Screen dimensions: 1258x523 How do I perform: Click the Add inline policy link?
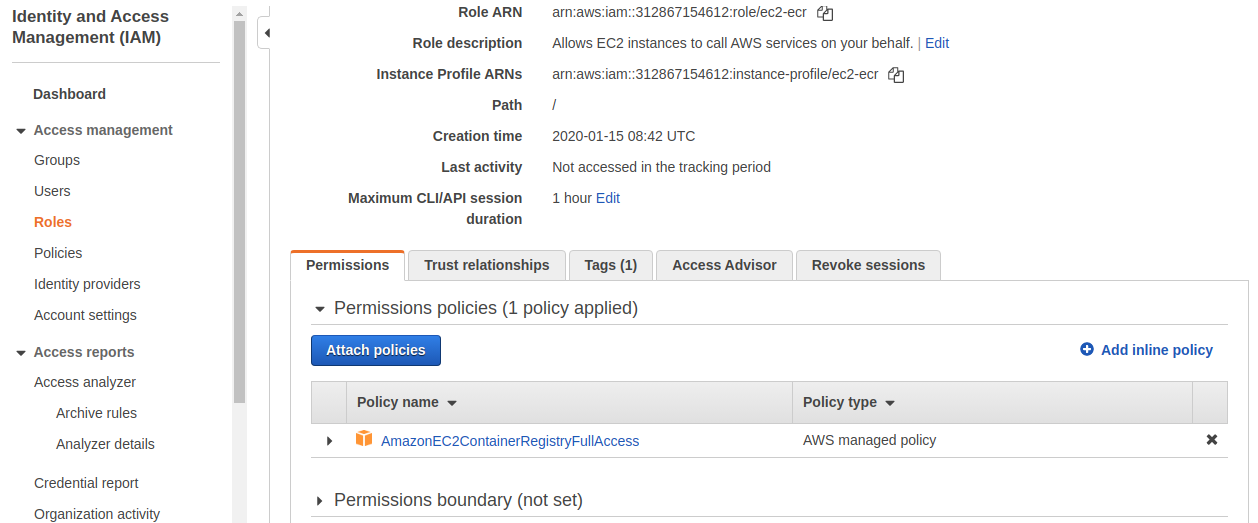point(1157,350)
